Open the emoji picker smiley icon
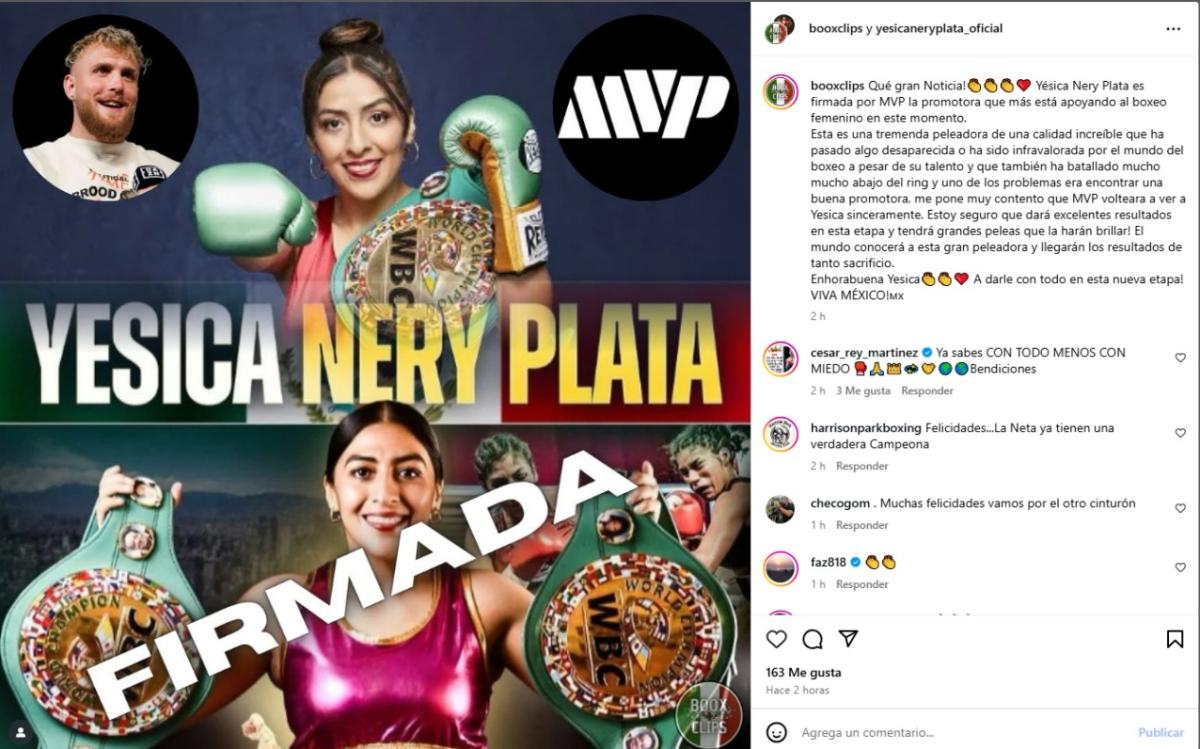 tap(776, 732)
